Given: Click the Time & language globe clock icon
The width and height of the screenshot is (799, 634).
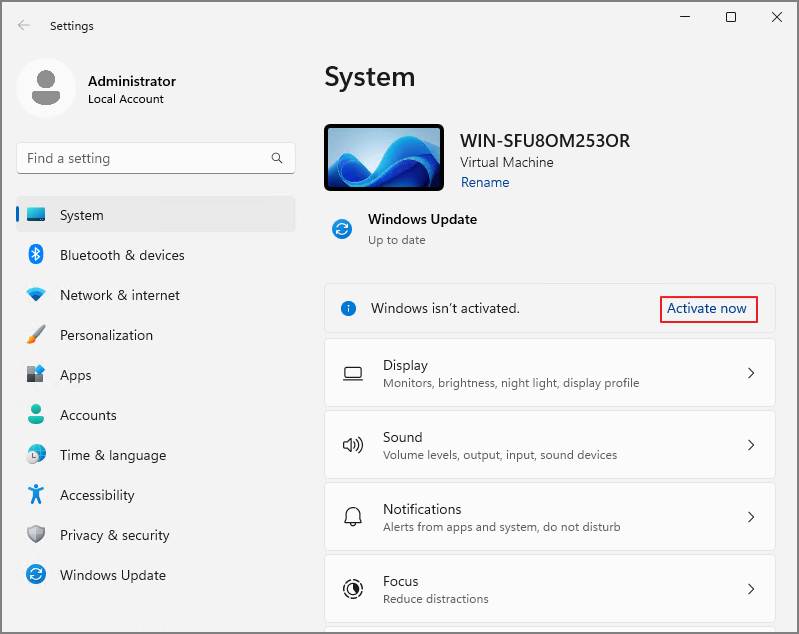Looking at the screenshot, I should click(36, 454).
